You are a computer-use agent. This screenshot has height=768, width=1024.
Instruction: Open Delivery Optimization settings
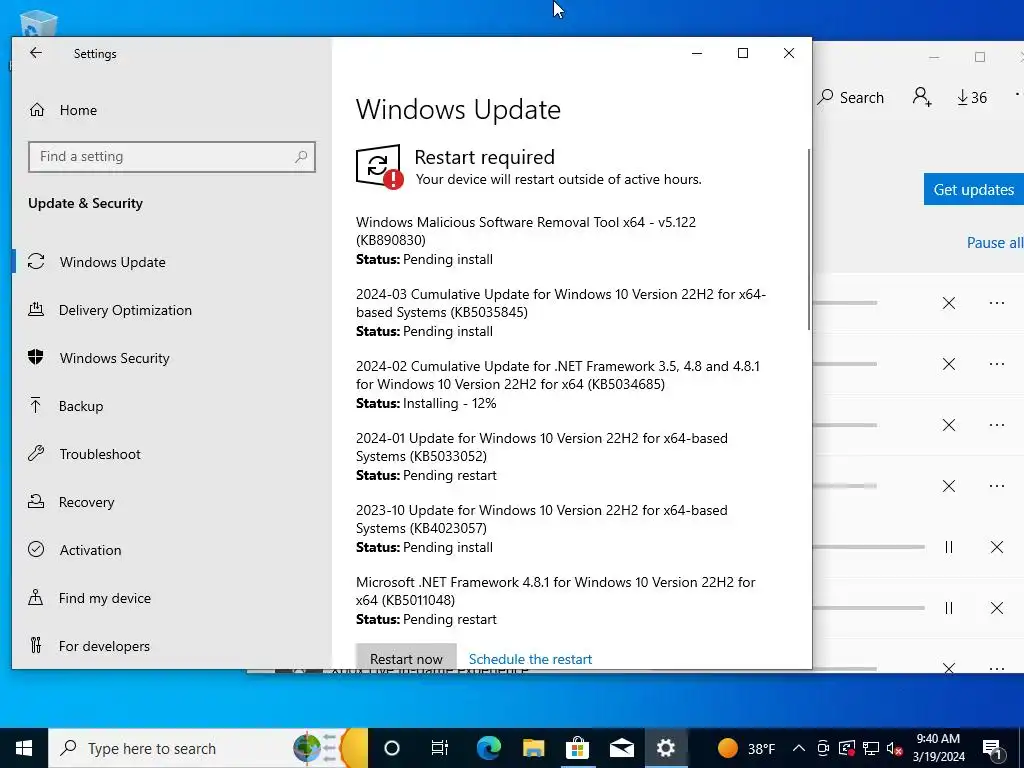click(125, 310)
